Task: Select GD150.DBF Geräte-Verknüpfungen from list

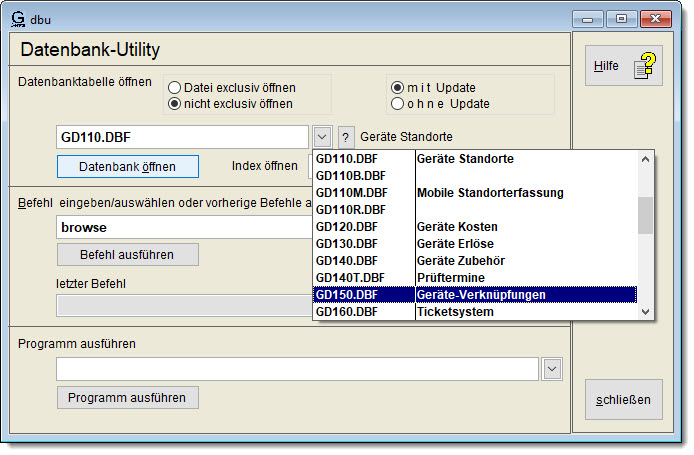Action: (x=475, y=295)
